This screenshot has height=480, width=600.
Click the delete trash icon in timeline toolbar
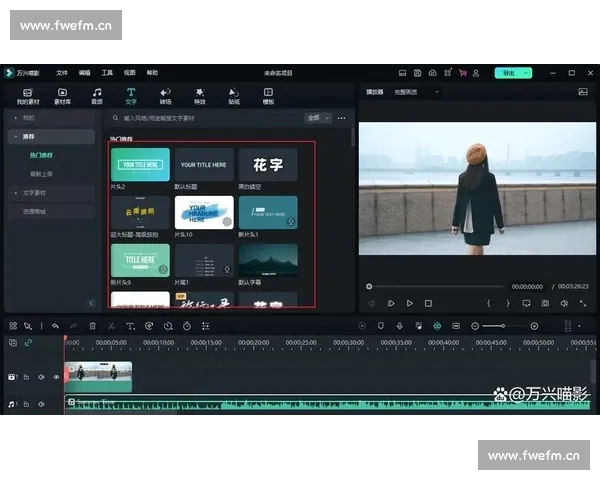pos(92,326)
